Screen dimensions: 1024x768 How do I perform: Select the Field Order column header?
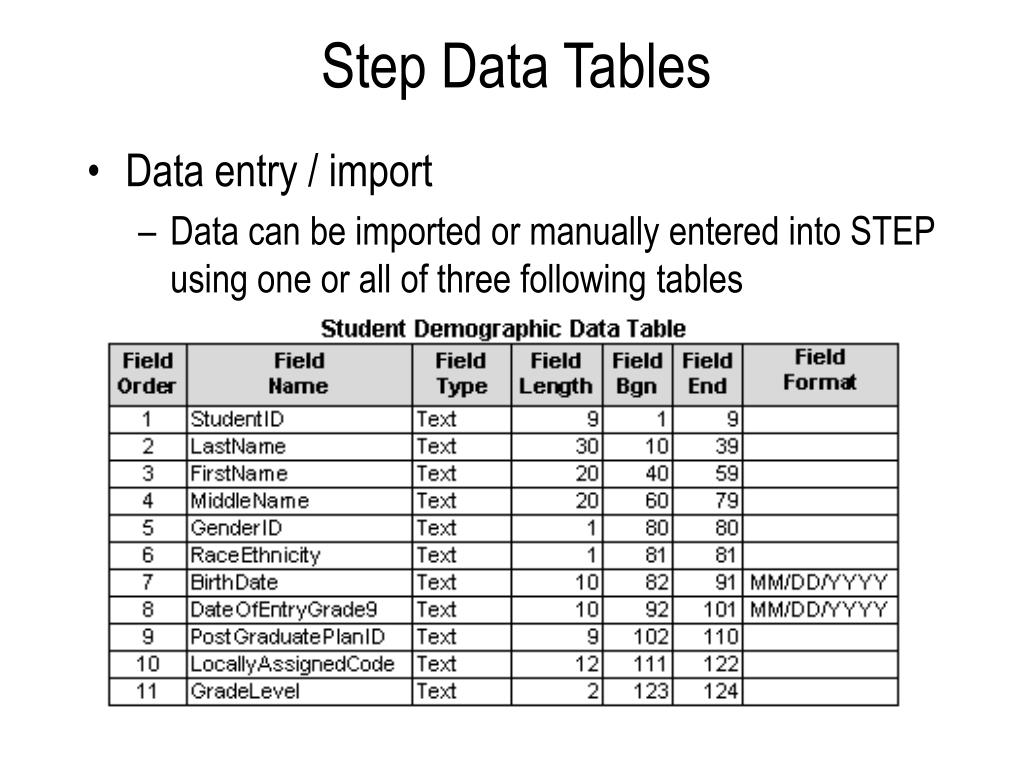tap(148, 374)
